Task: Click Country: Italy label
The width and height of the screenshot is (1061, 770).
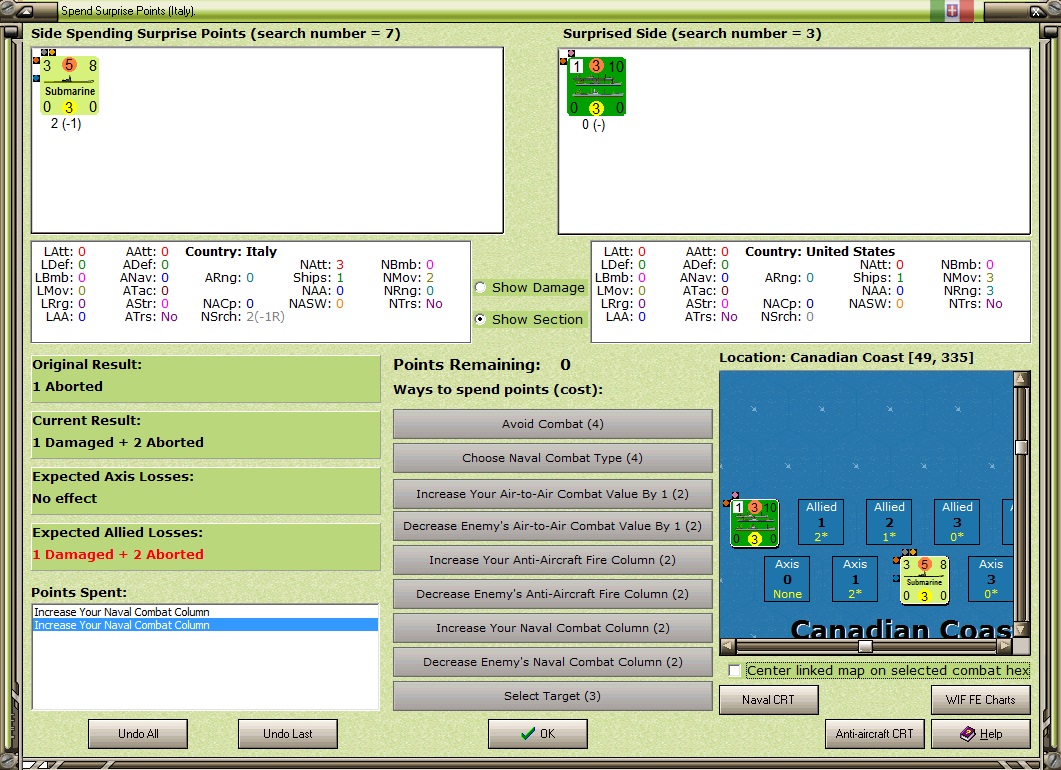Action: [x=231, y=251]
